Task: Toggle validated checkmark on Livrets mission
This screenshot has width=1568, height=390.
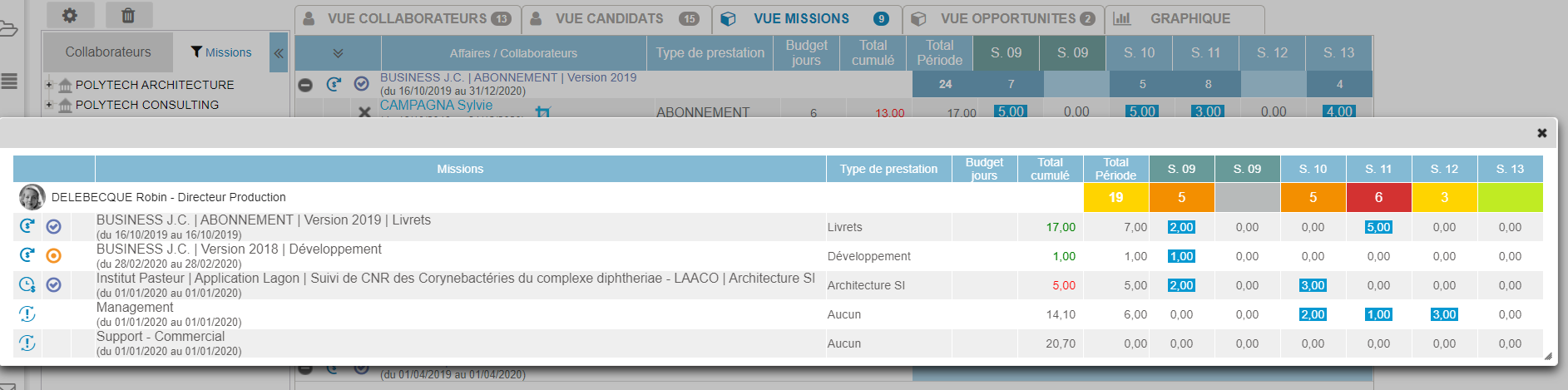Action: click(54, 226)
